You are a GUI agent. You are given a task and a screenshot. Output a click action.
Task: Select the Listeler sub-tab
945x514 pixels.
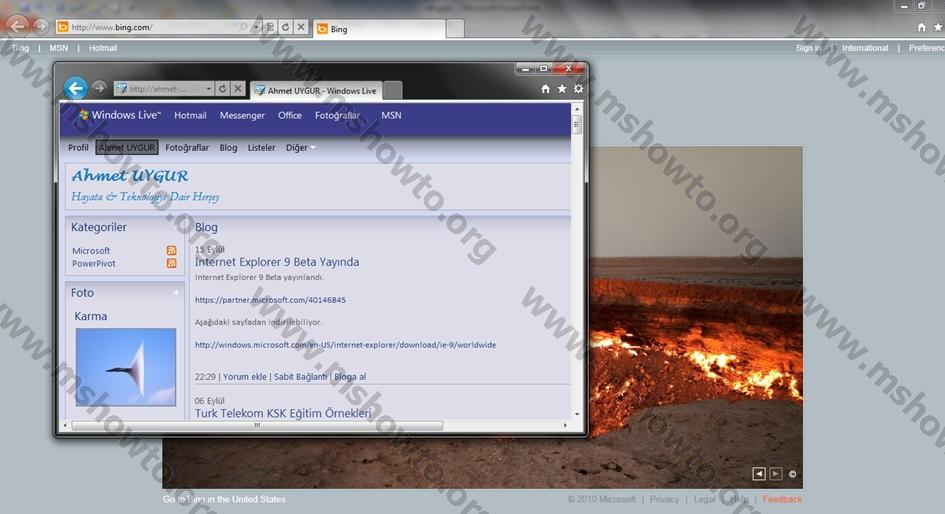261,148
